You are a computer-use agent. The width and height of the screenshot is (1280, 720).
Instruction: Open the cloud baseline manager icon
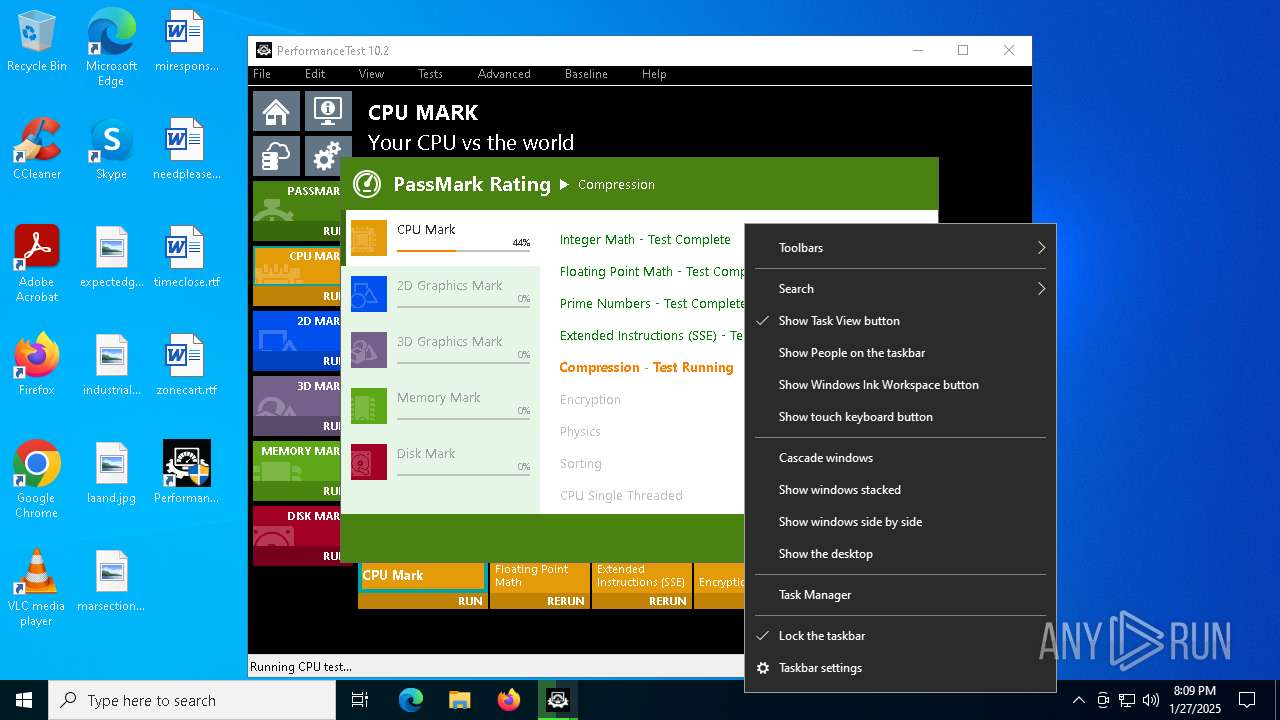click(276, 157)
